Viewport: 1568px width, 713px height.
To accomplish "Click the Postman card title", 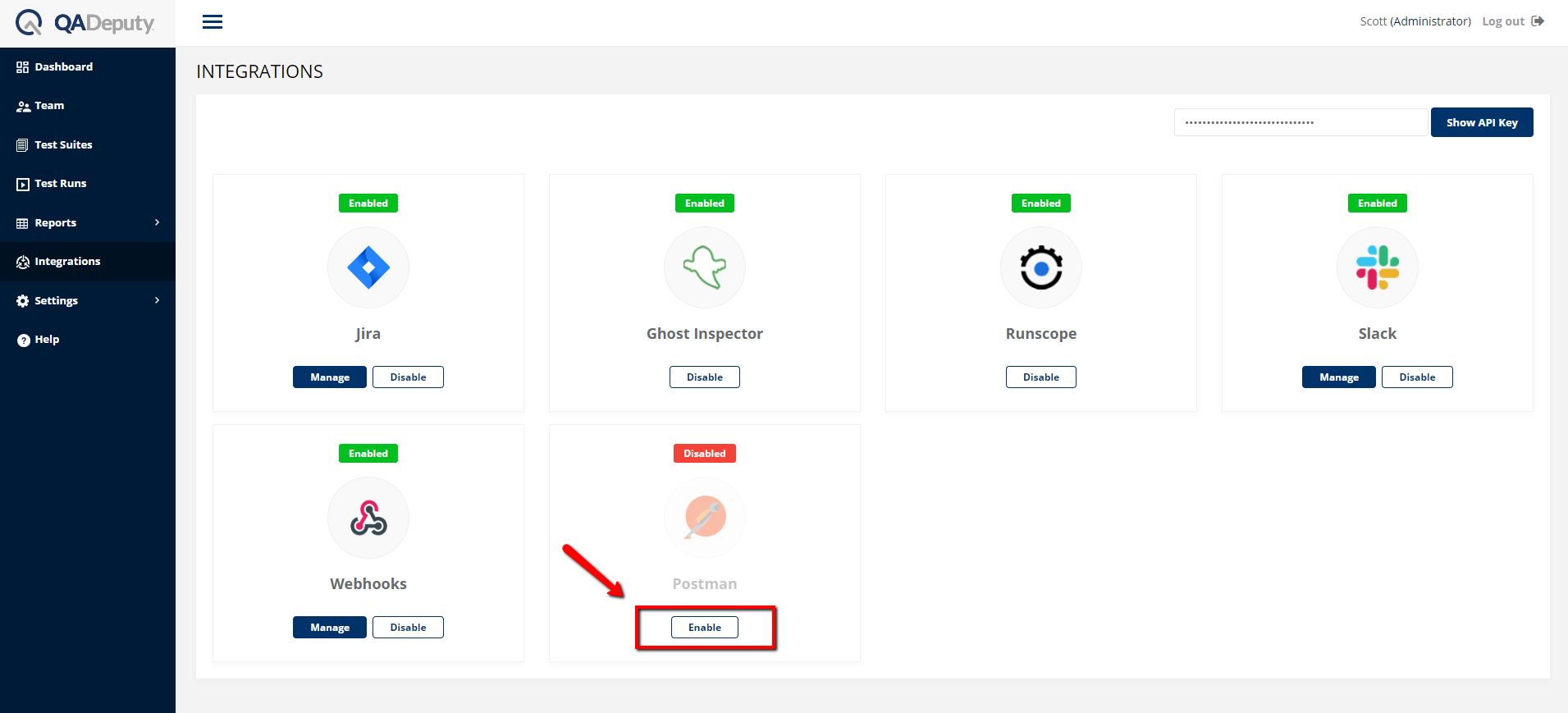I will pos(705,584).
